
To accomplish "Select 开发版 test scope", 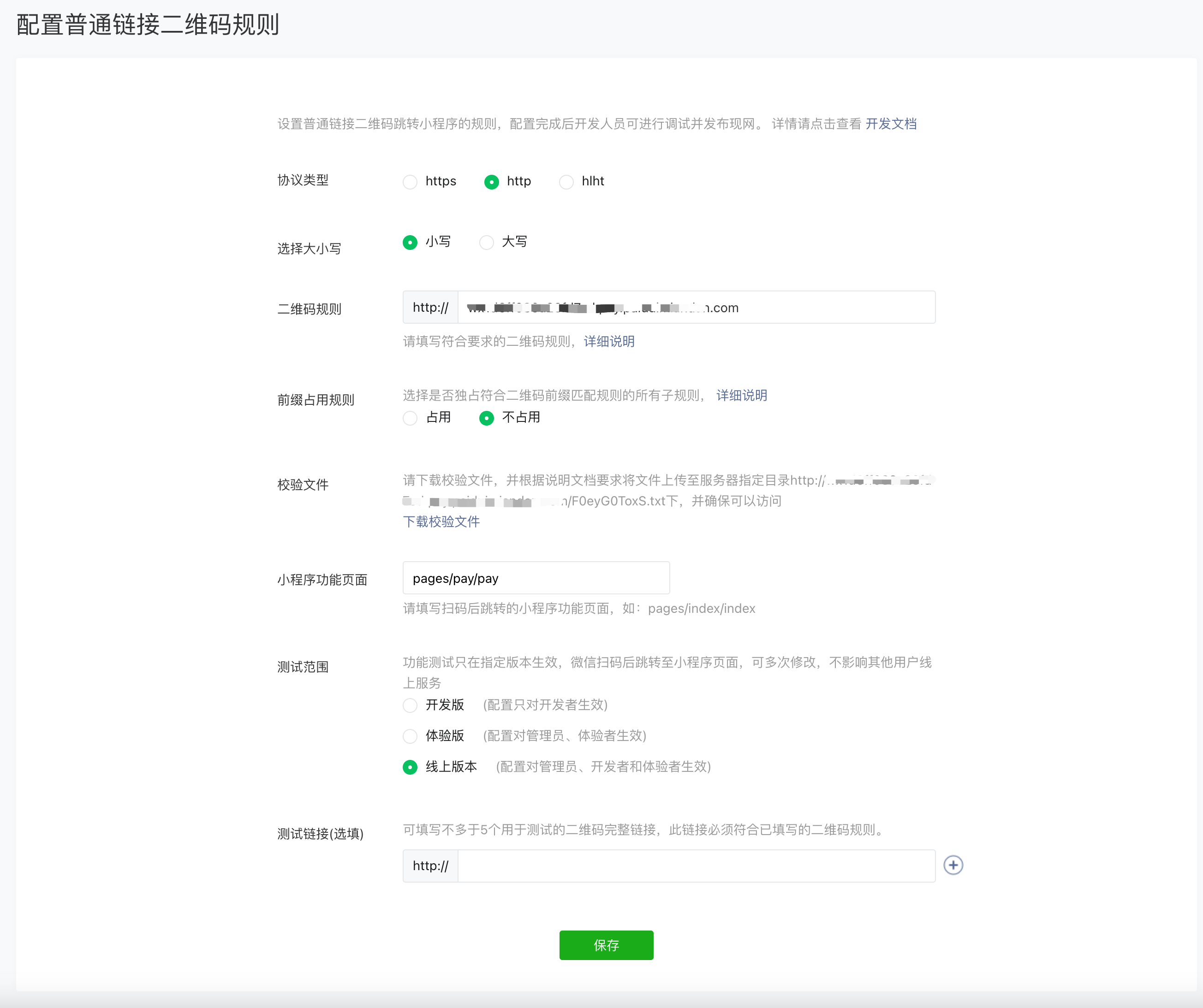I will tap(410, 705).
